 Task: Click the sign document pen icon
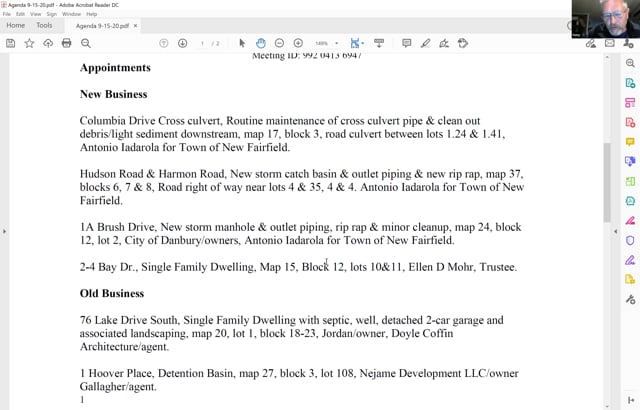pos(444,43)
